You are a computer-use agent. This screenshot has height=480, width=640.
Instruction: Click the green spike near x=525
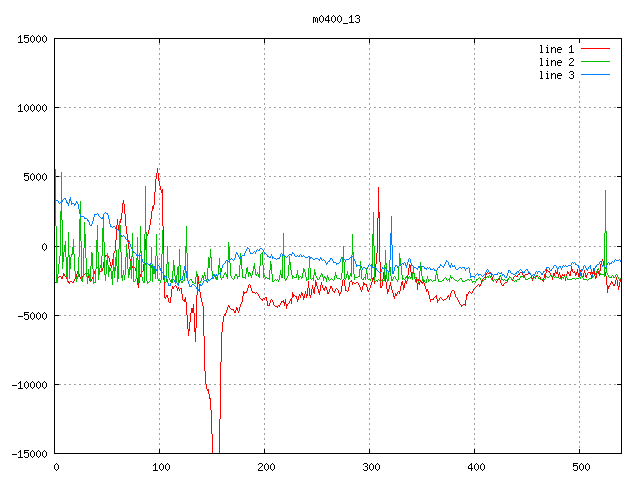pyautogui.click(x=606, y=192)
